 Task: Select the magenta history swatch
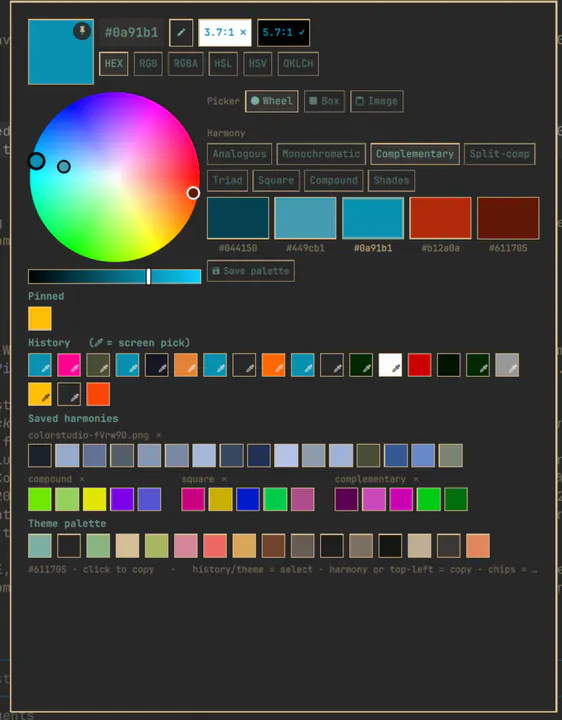[69, 365]
